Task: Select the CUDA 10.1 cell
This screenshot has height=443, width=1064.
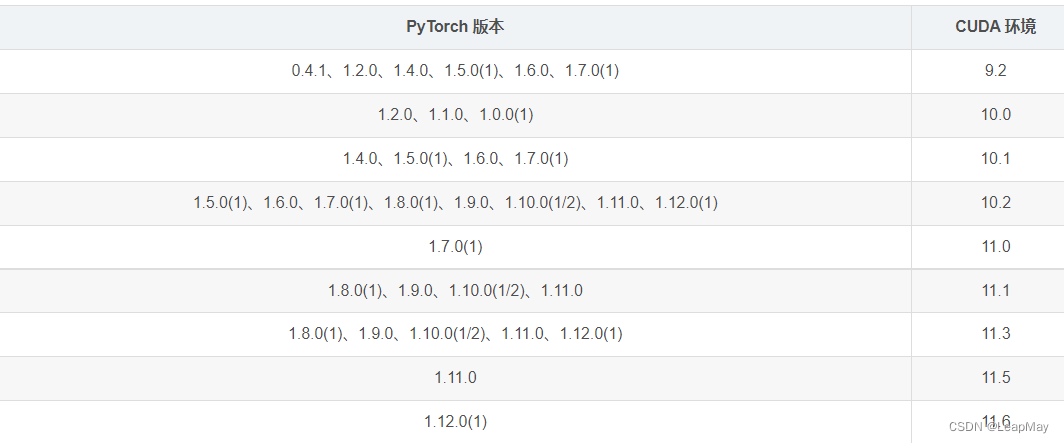Action: (995, 159)
